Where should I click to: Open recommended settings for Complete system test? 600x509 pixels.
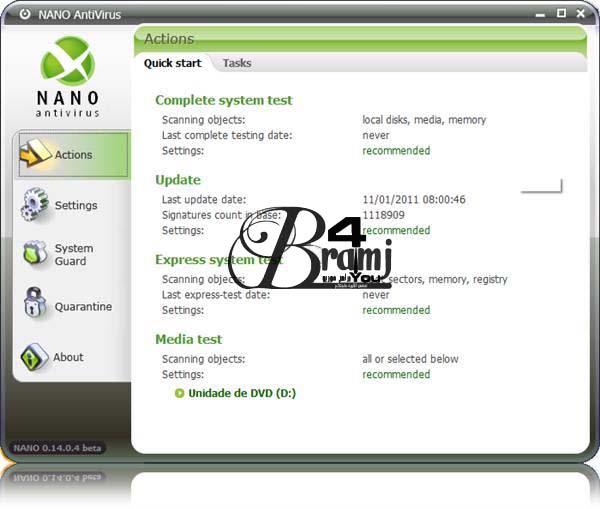click(396, 150)
